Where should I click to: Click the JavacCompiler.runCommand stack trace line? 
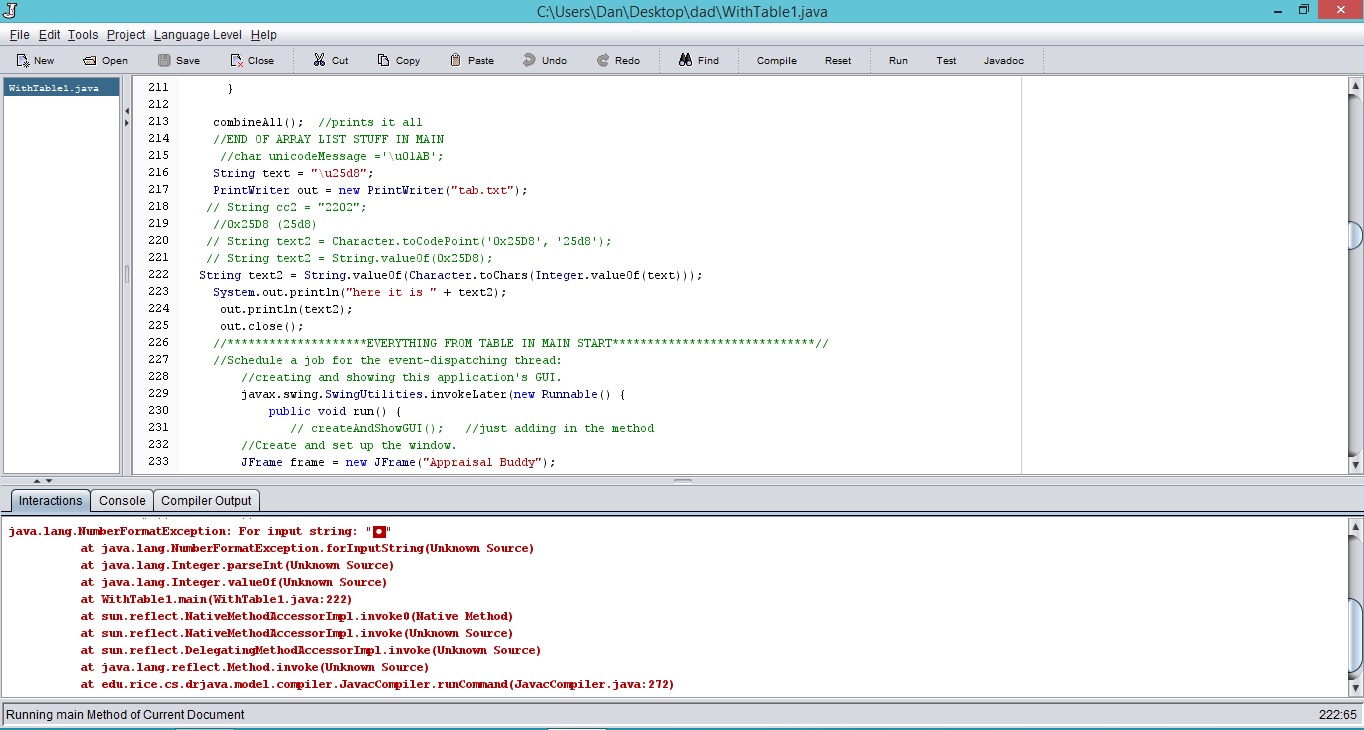click(377, 684)
